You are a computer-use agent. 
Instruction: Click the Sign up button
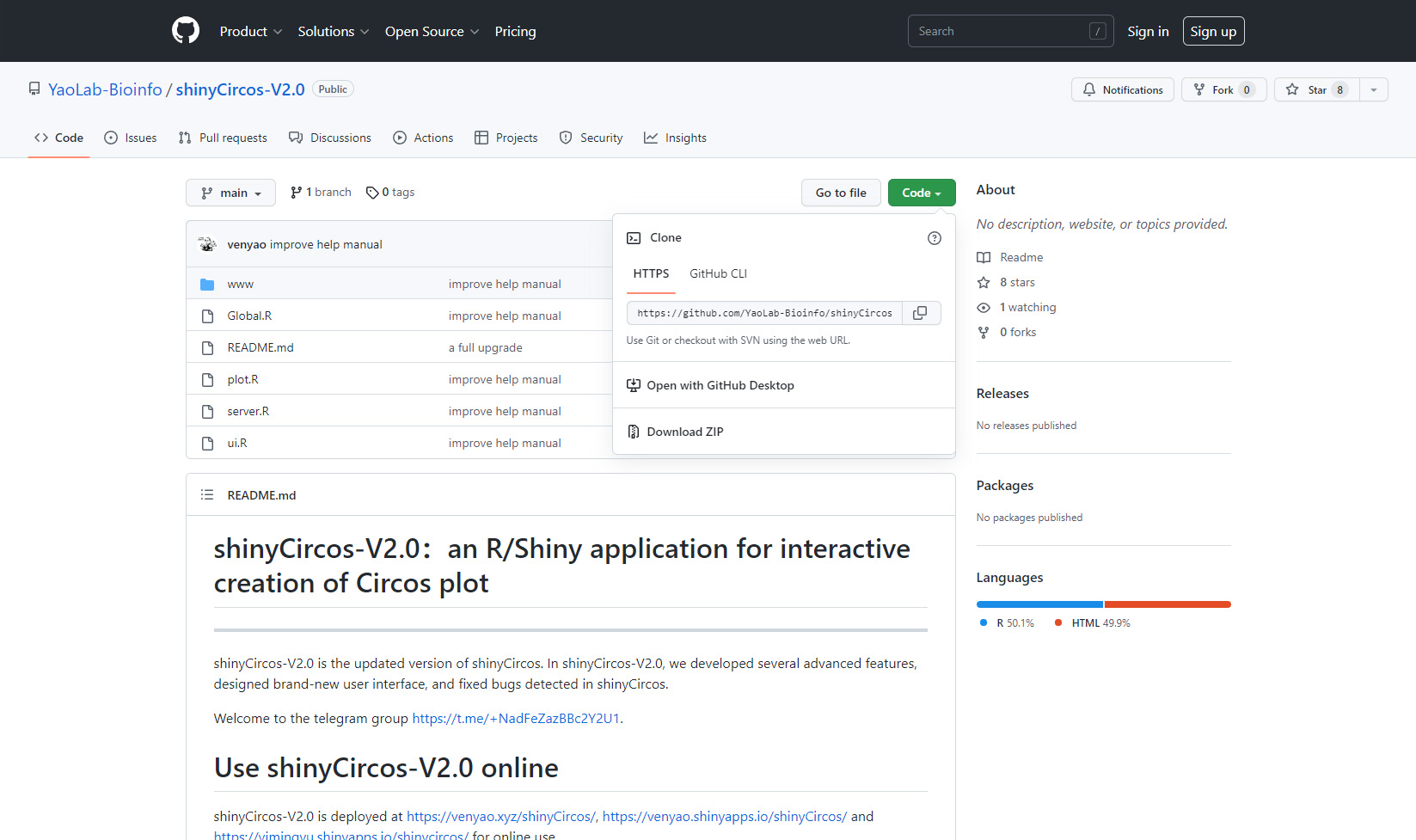pyautogui.click(x=1213, y=31)
